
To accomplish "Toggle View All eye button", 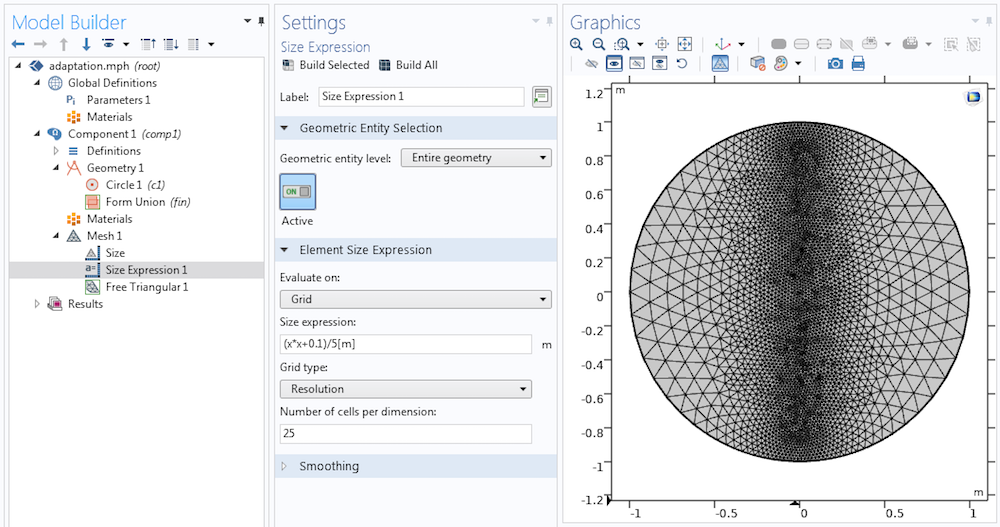I will coord(659,63).
